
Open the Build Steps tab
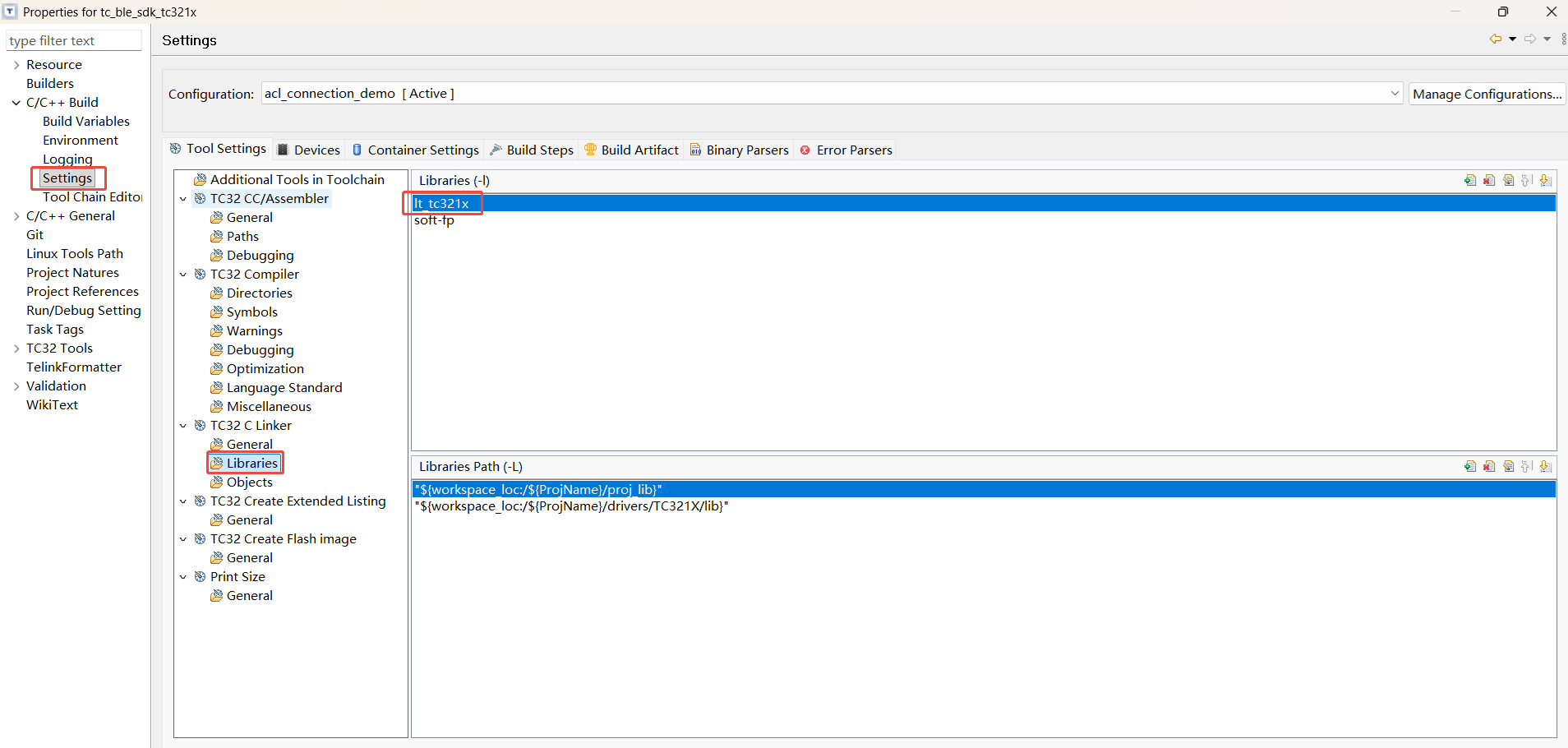click(x=532, y=150)
